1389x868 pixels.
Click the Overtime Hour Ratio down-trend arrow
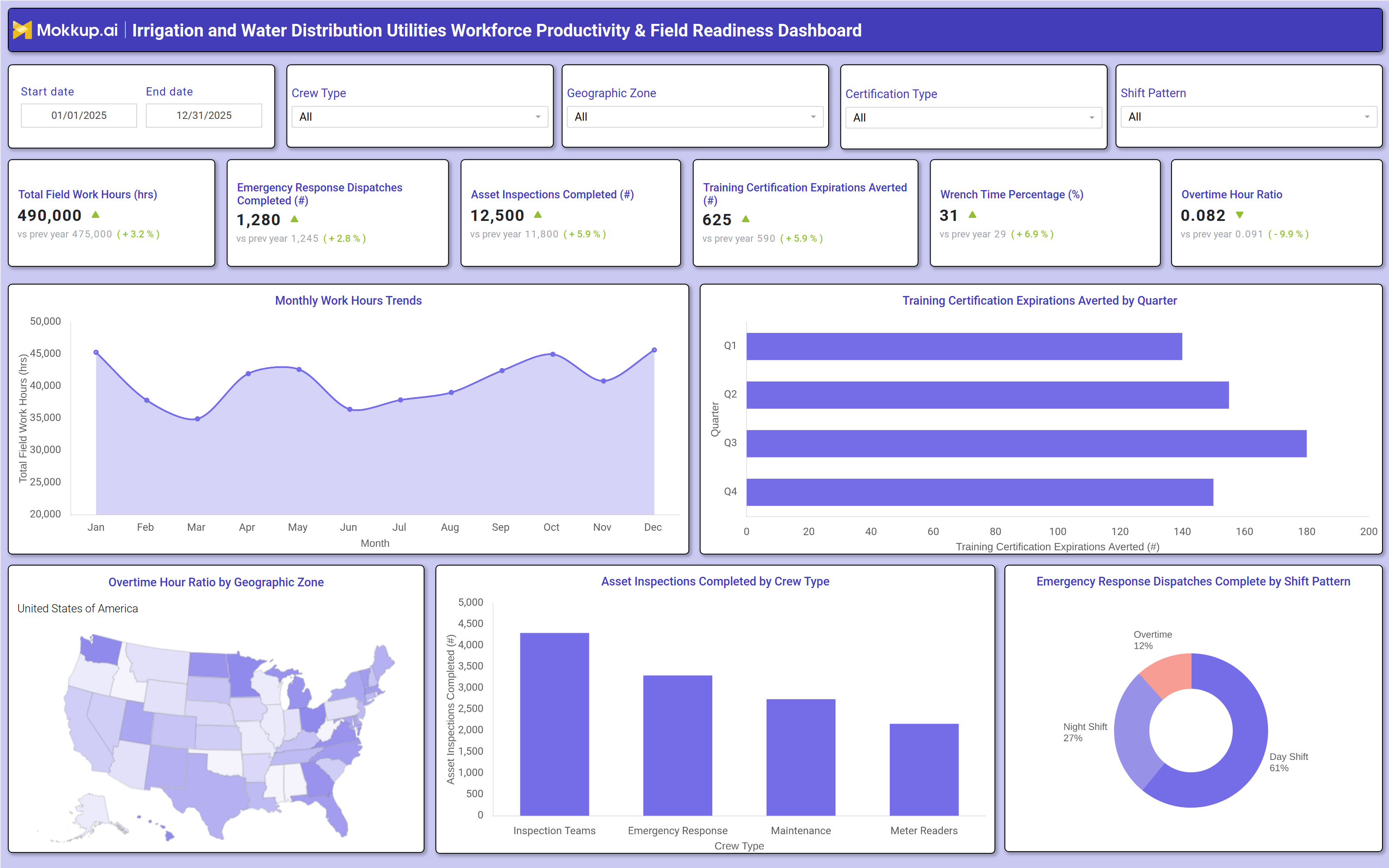pyautogui.click(x=1240, y=215)
